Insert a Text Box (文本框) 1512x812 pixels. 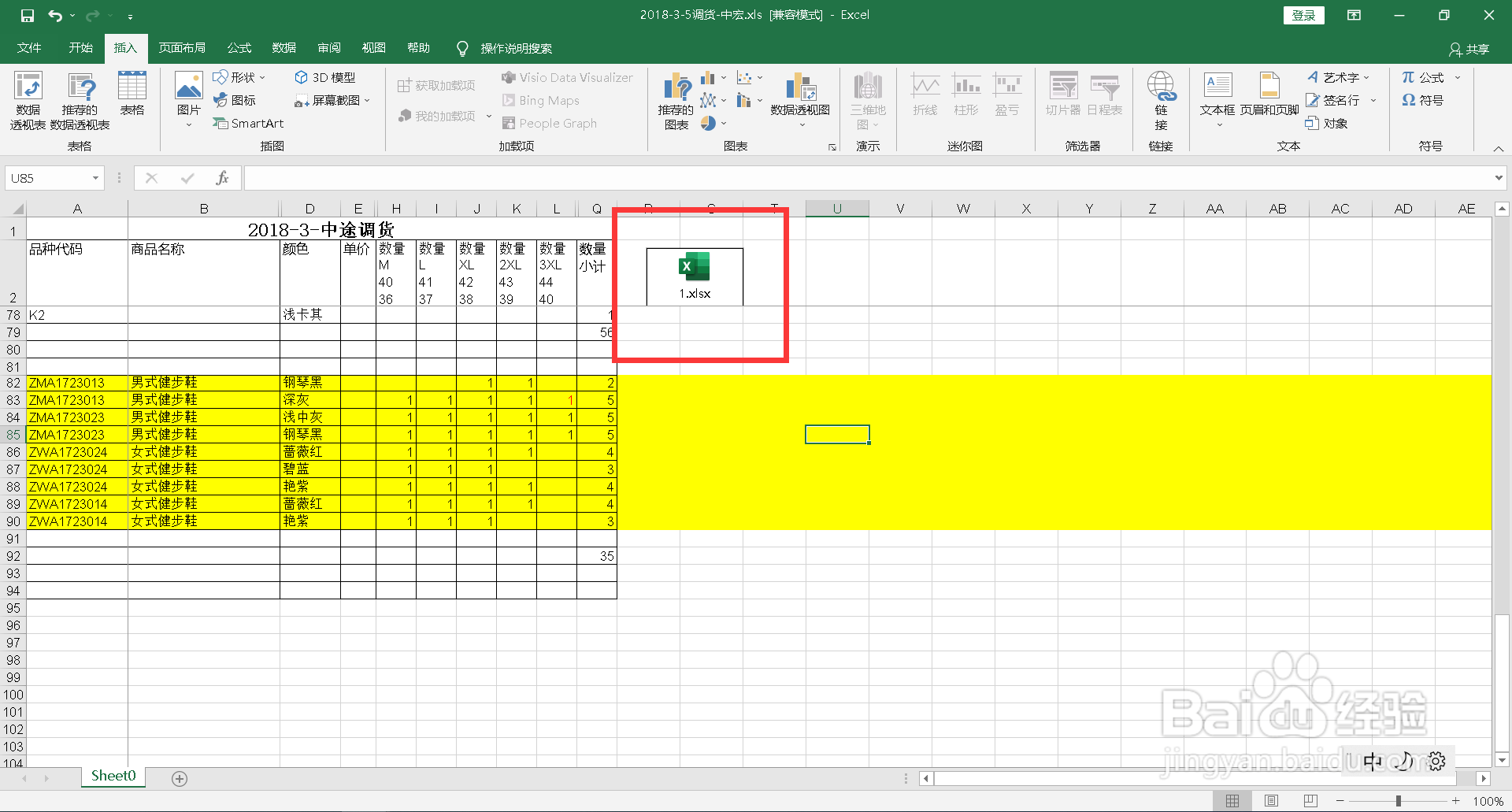1217,98
